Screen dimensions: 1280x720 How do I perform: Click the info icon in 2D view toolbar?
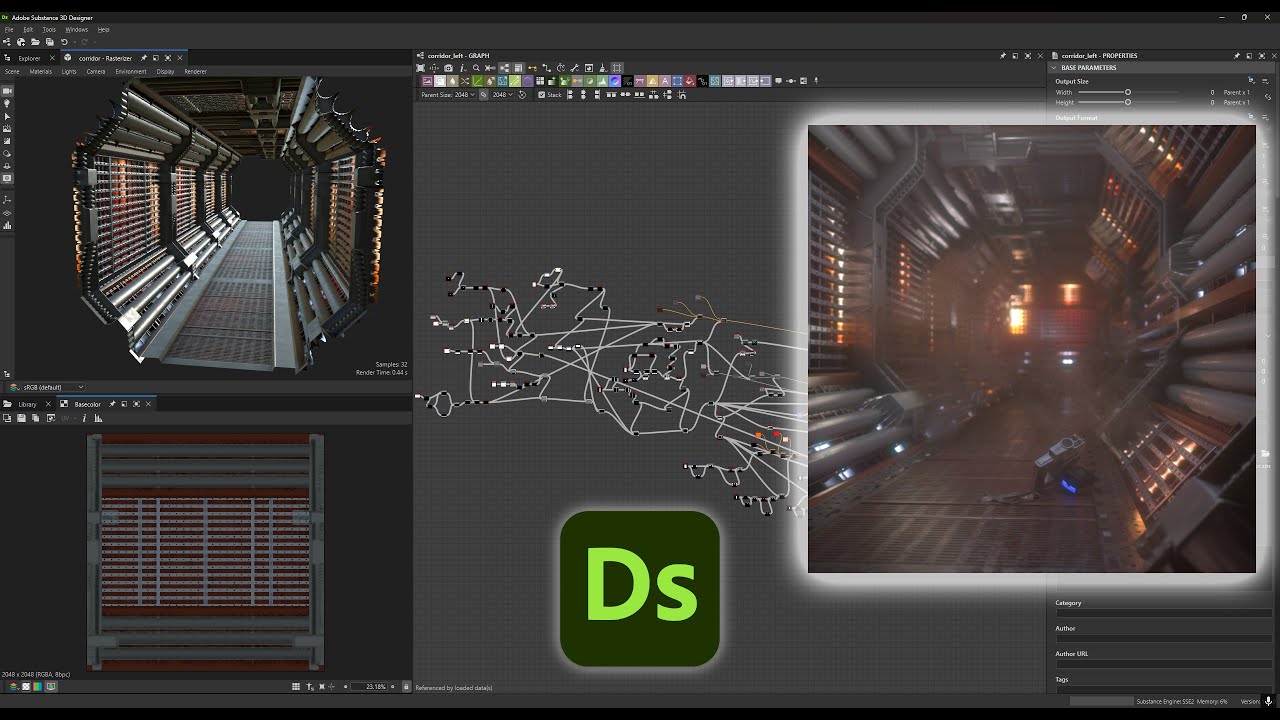pyautogui.click(x=84, y=418)
